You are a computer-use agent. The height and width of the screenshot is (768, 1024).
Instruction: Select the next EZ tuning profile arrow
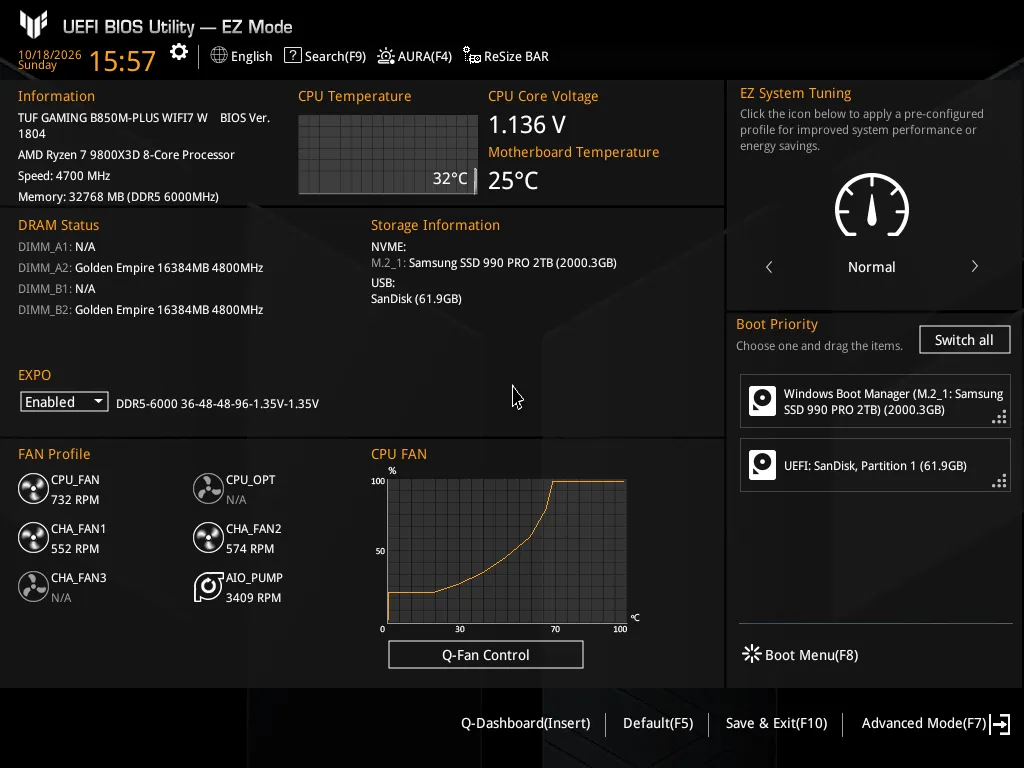pyautogui.click(x=974, y=266)
